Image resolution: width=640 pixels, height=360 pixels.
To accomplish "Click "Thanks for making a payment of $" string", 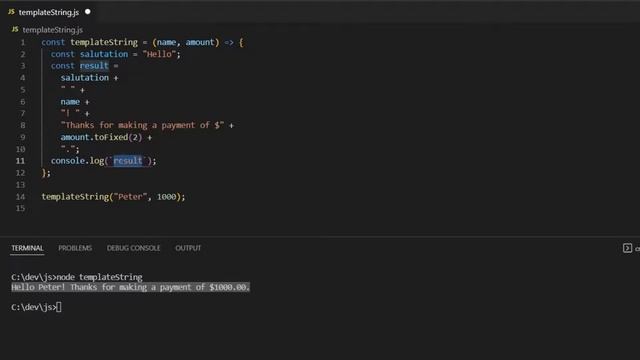I will [x=142, y=125].
